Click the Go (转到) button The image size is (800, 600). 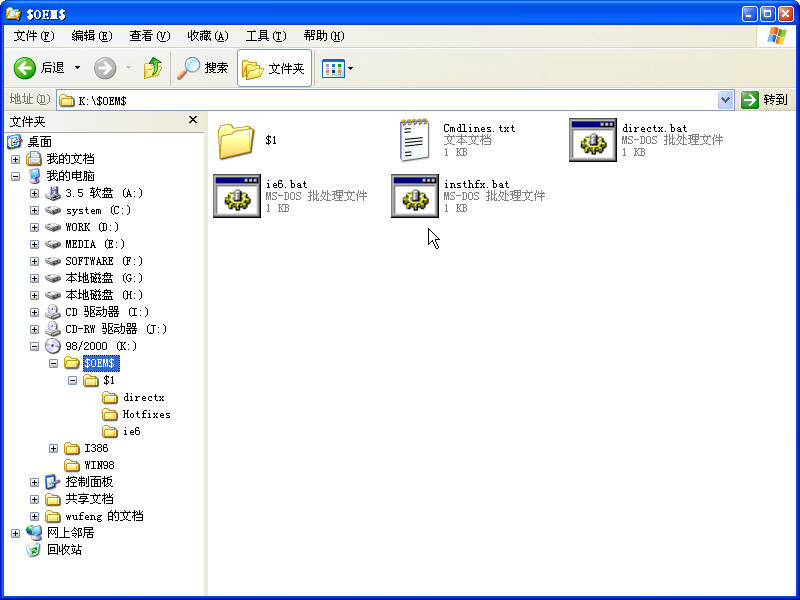click(765, 100)
